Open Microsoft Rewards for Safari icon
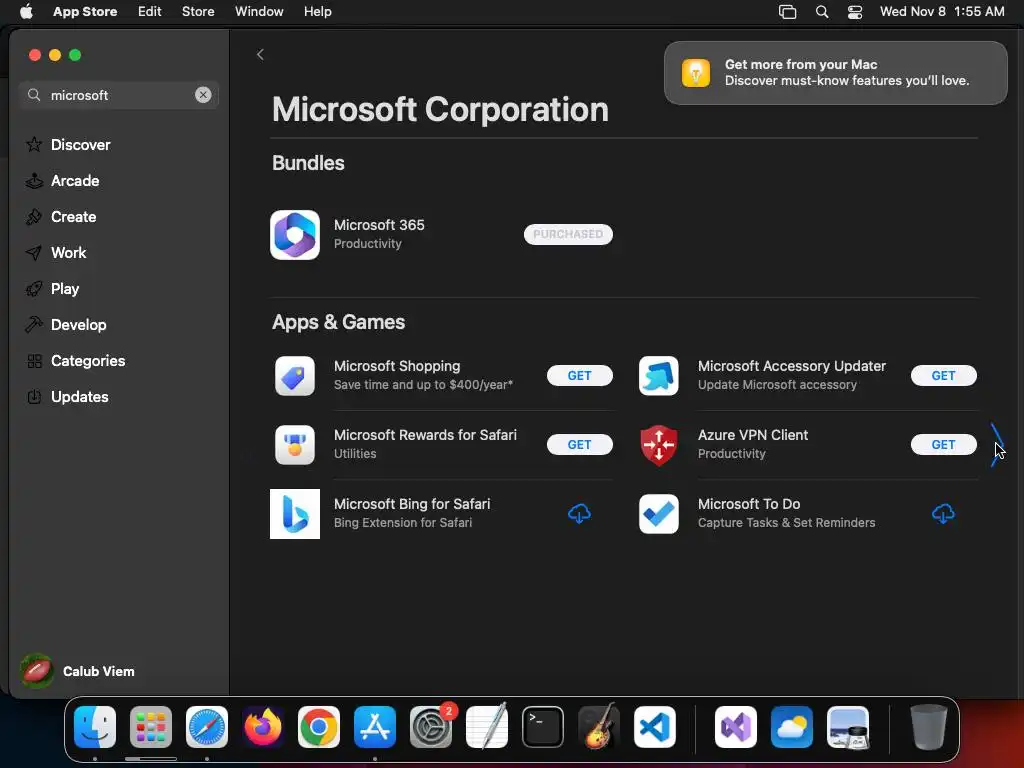This screenshot has height=768, width=1024. [295, 445]
